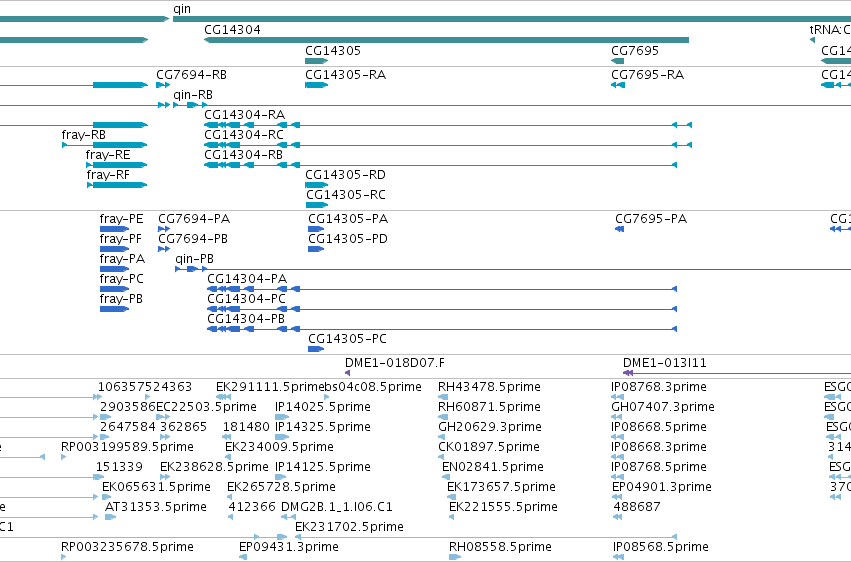The width and height of the screenshot is (851, 562).
Task: Open the fray-RF transcript label
Action: (108, 175)
